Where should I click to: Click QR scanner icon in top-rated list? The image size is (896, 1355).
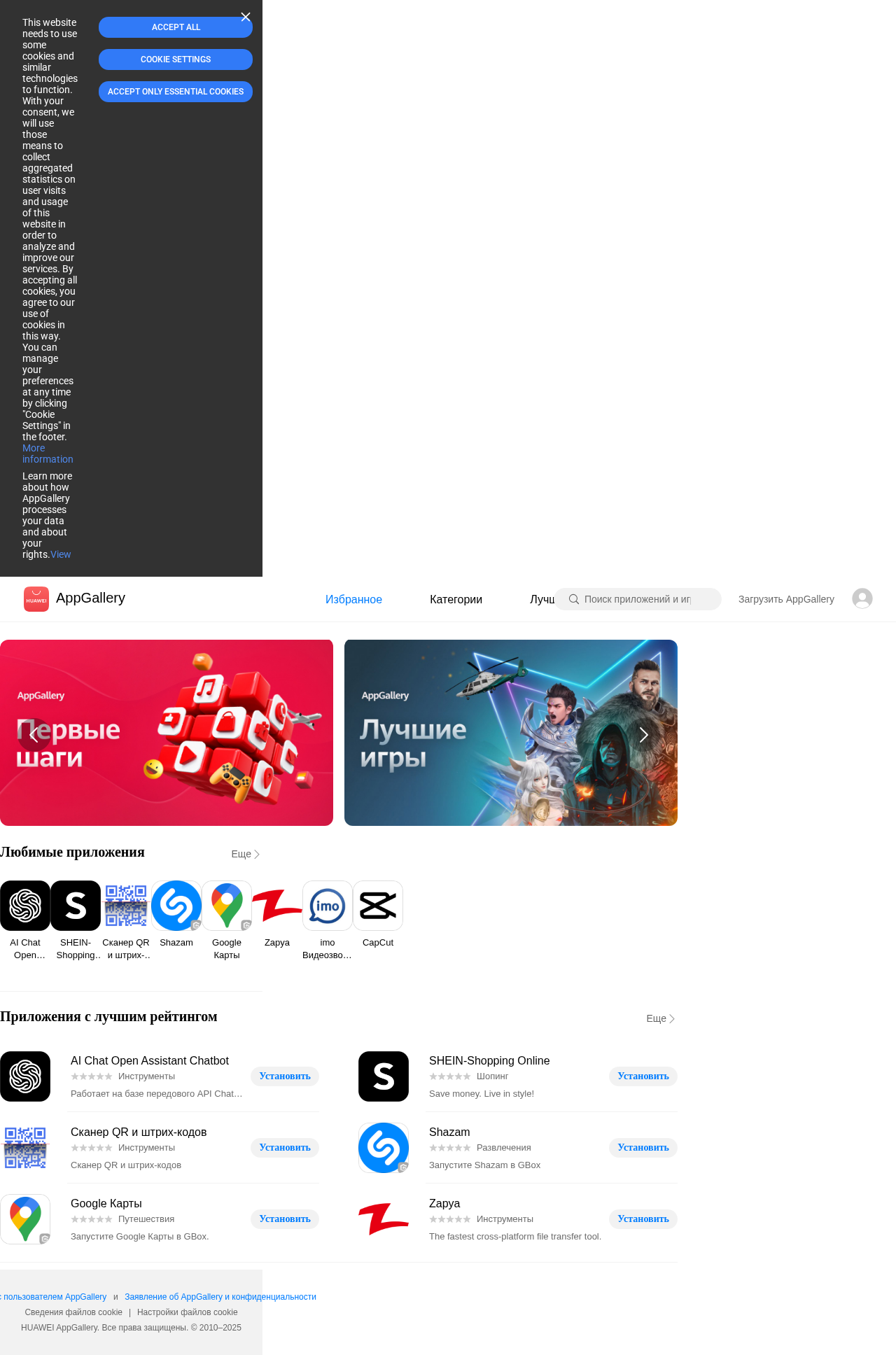[x=25, y=1148]
